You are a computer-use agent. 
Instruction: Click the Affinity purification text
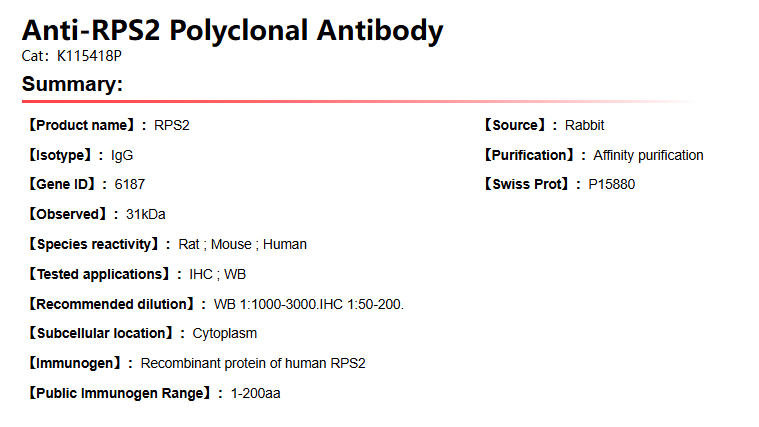pos(648,155)
